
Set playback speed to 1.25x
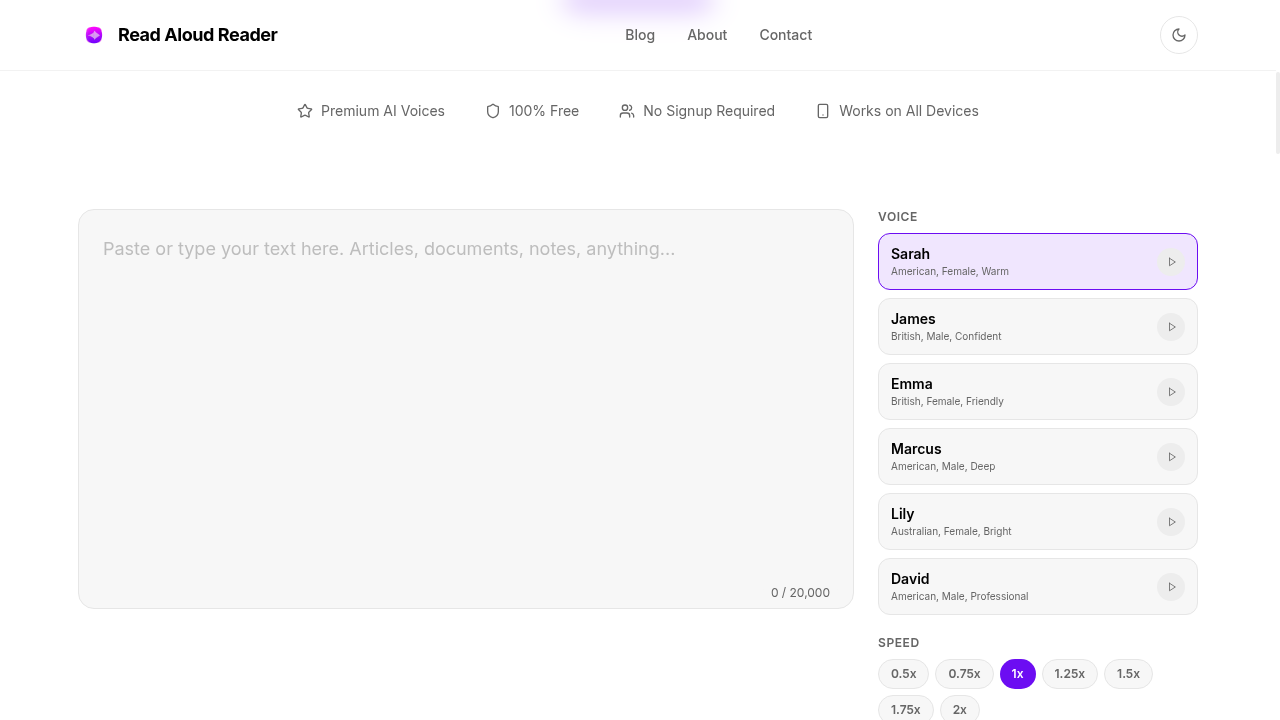(x=1070, y=674)
